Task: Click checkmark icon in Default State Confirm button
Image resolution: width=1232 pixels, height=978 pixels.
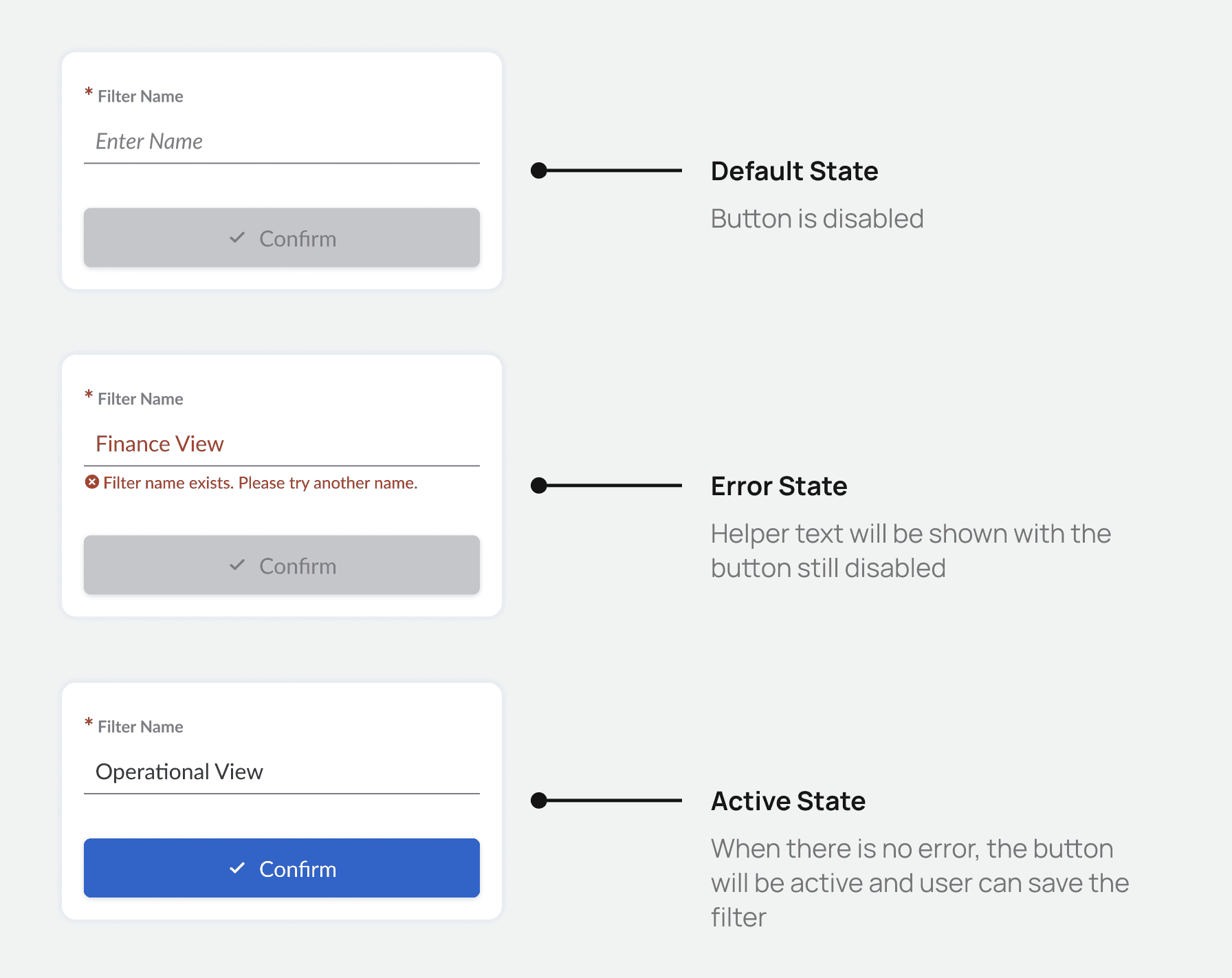Action: 237,238
